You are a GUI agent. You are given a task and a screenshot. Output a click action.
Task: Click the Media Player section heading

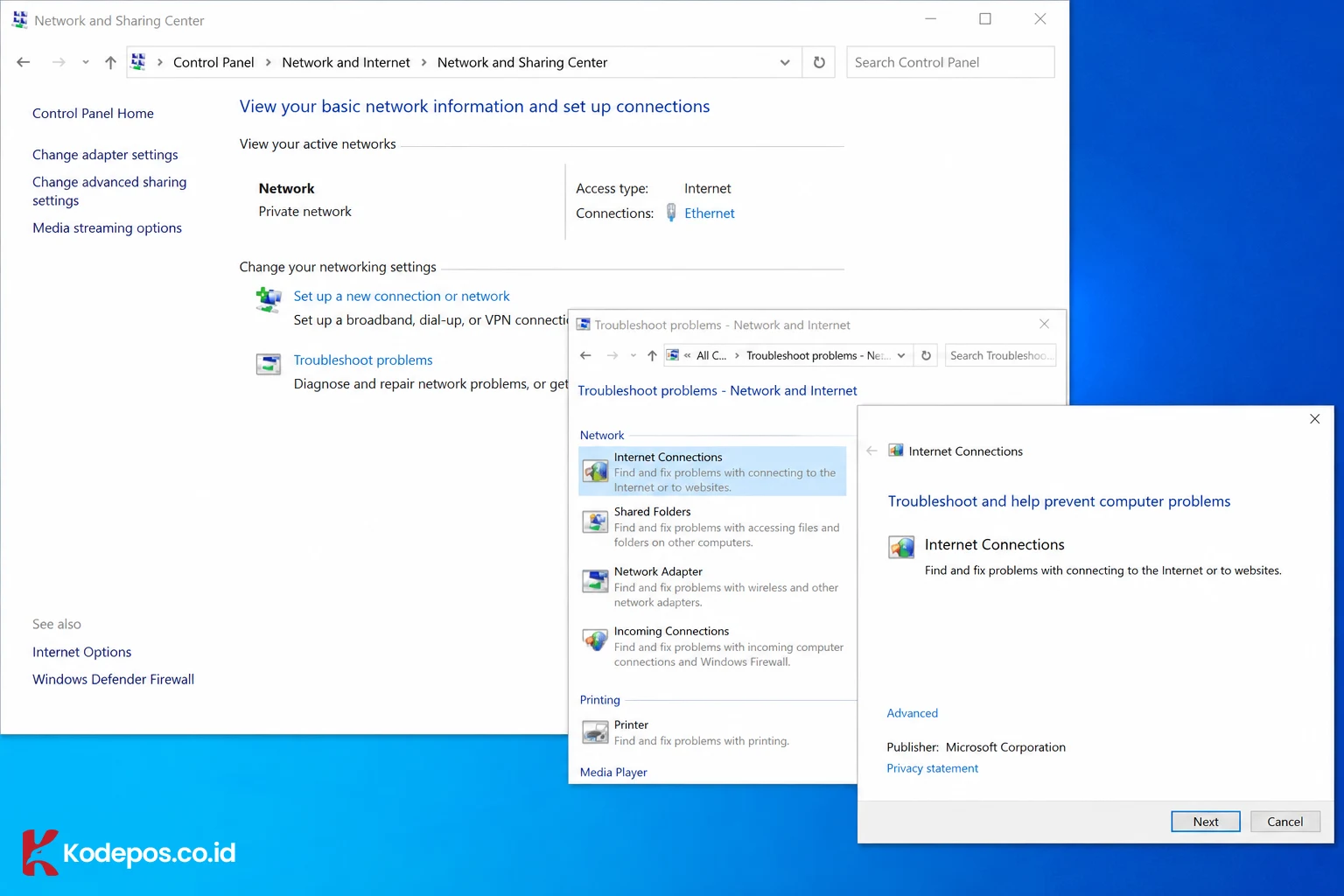(x=613, y=772)
